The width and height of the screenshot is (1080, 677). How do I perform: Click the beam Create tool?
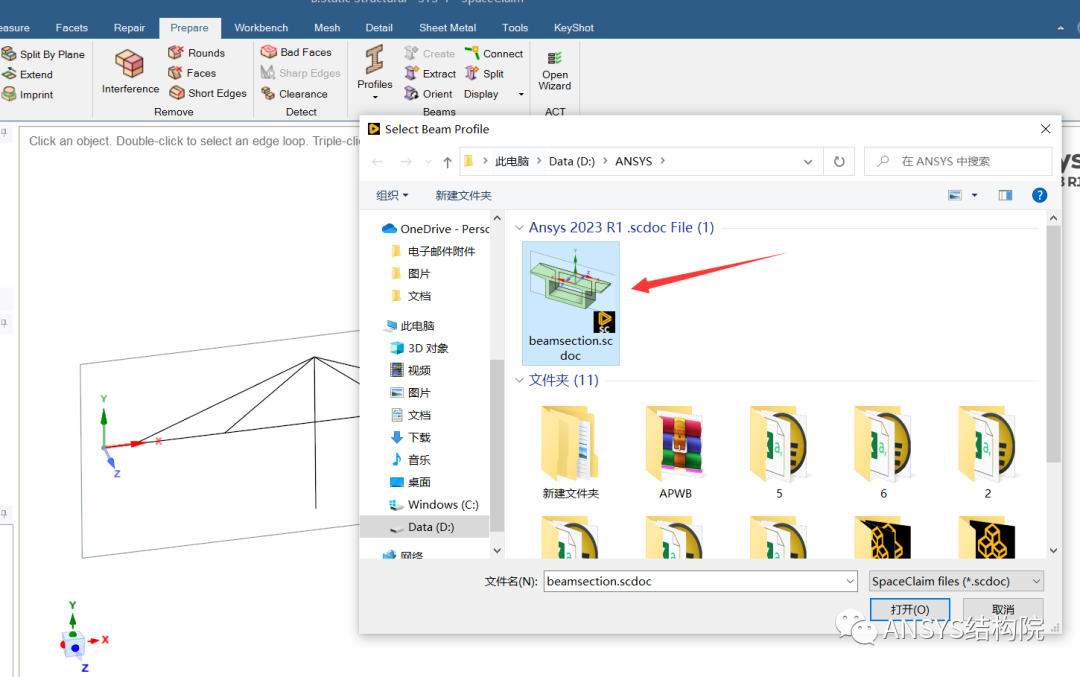click(430, 53)
